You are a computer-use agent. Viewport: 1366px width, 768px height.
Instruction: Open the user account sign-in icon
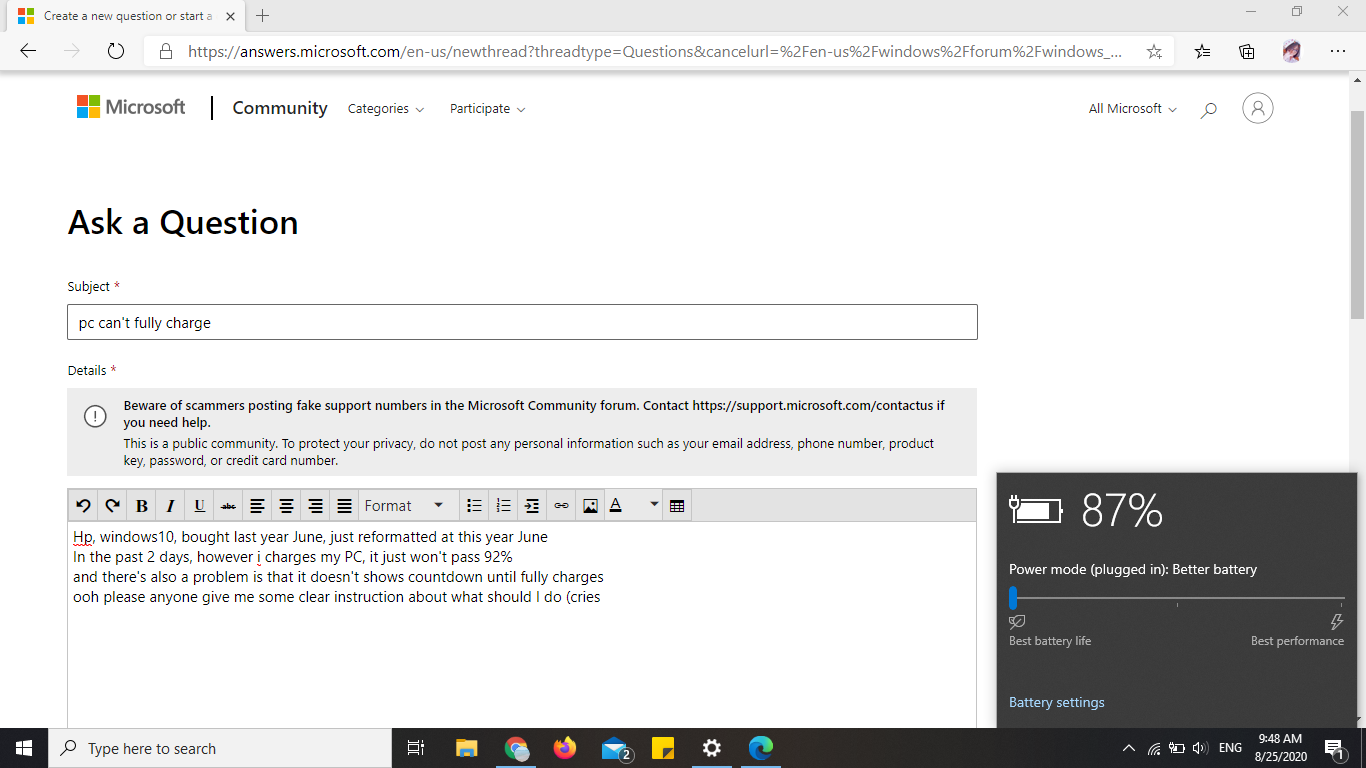tap(1257, 108)
